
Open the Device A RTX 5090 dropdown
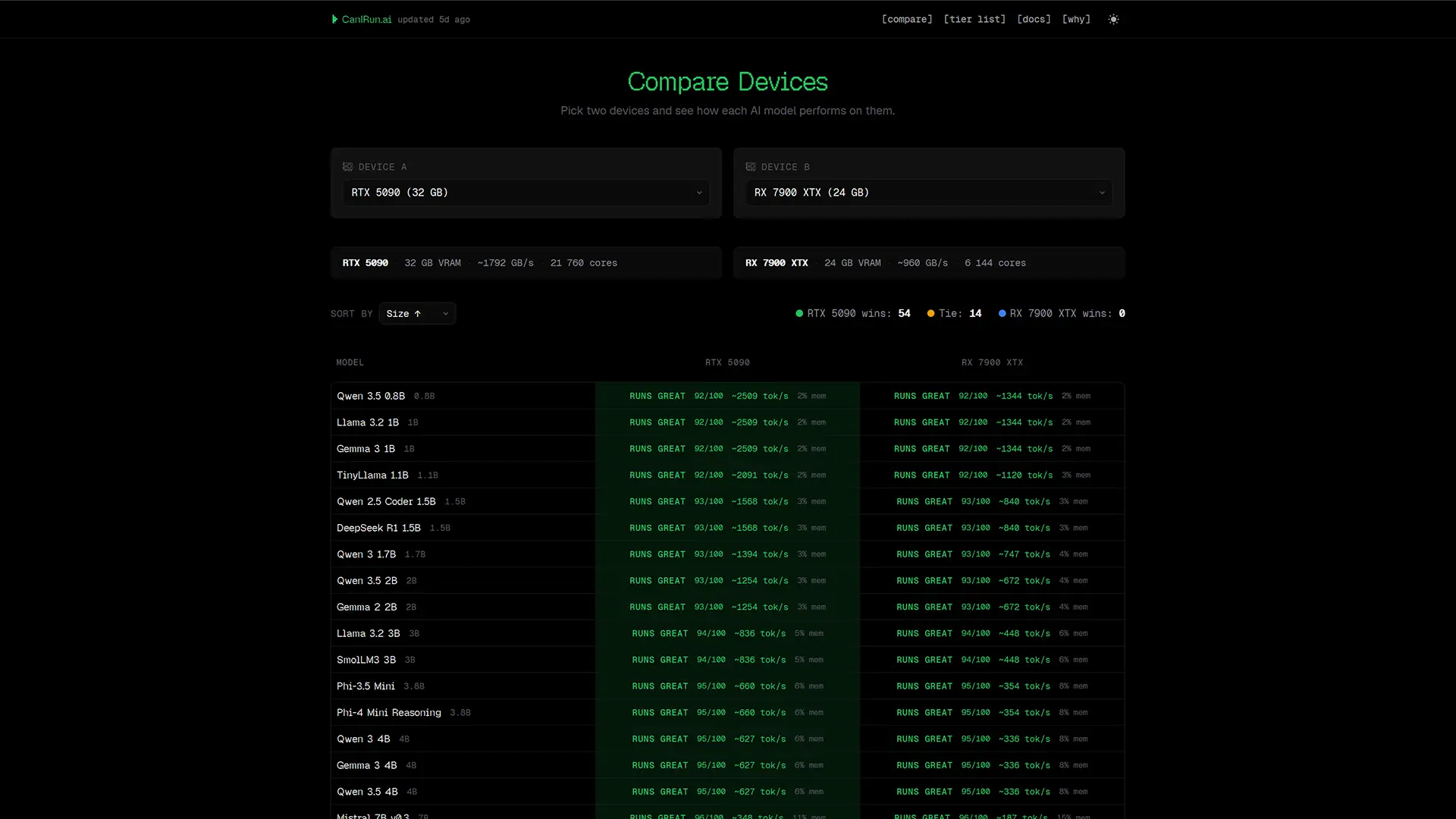(x=526, y=193)
